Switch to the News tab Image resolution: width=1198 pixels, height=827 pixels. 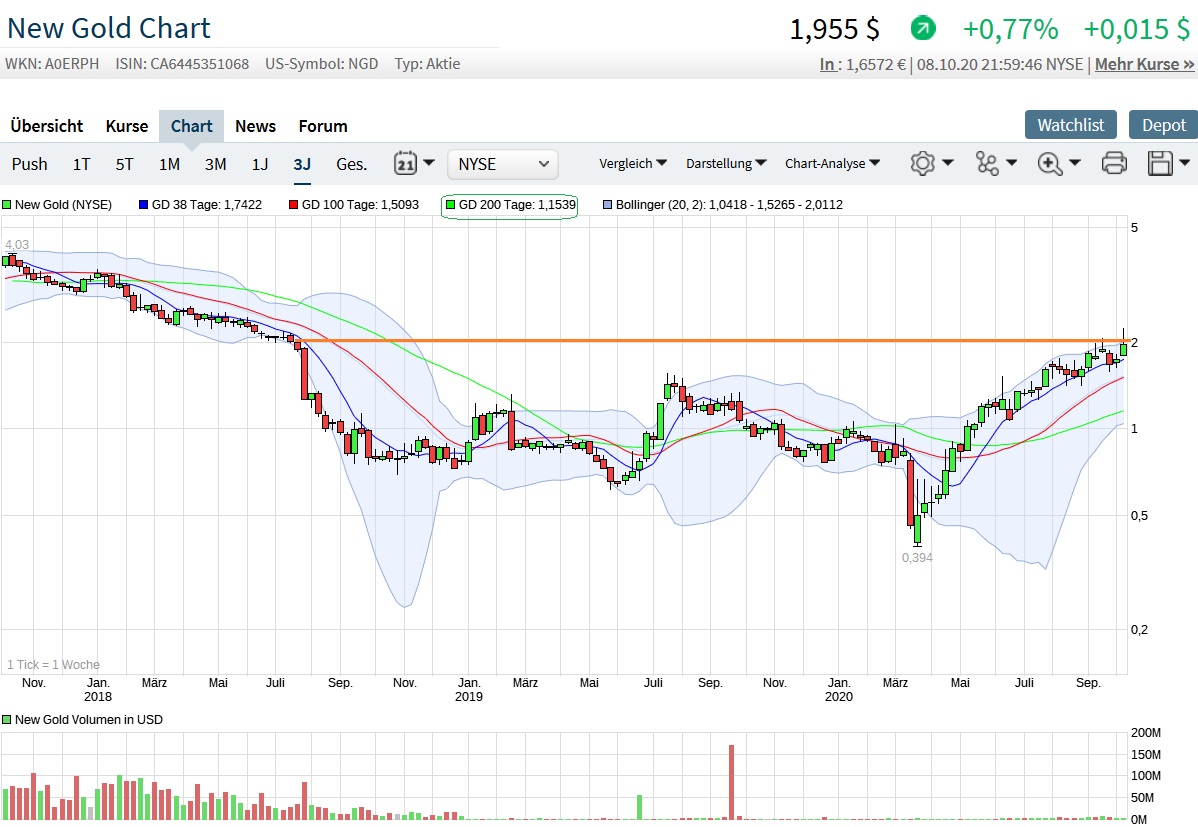point(255,126)
